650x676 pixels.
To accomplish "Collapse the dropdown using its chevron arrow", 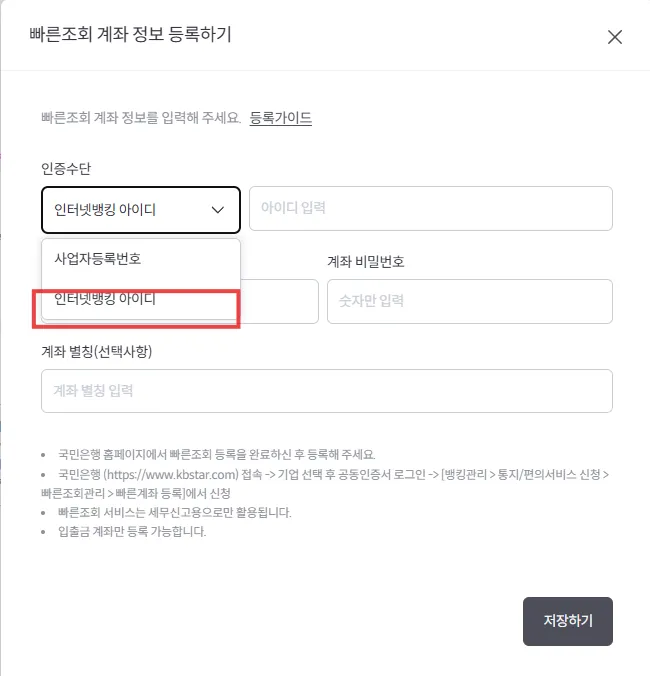I will pos(218,210).
